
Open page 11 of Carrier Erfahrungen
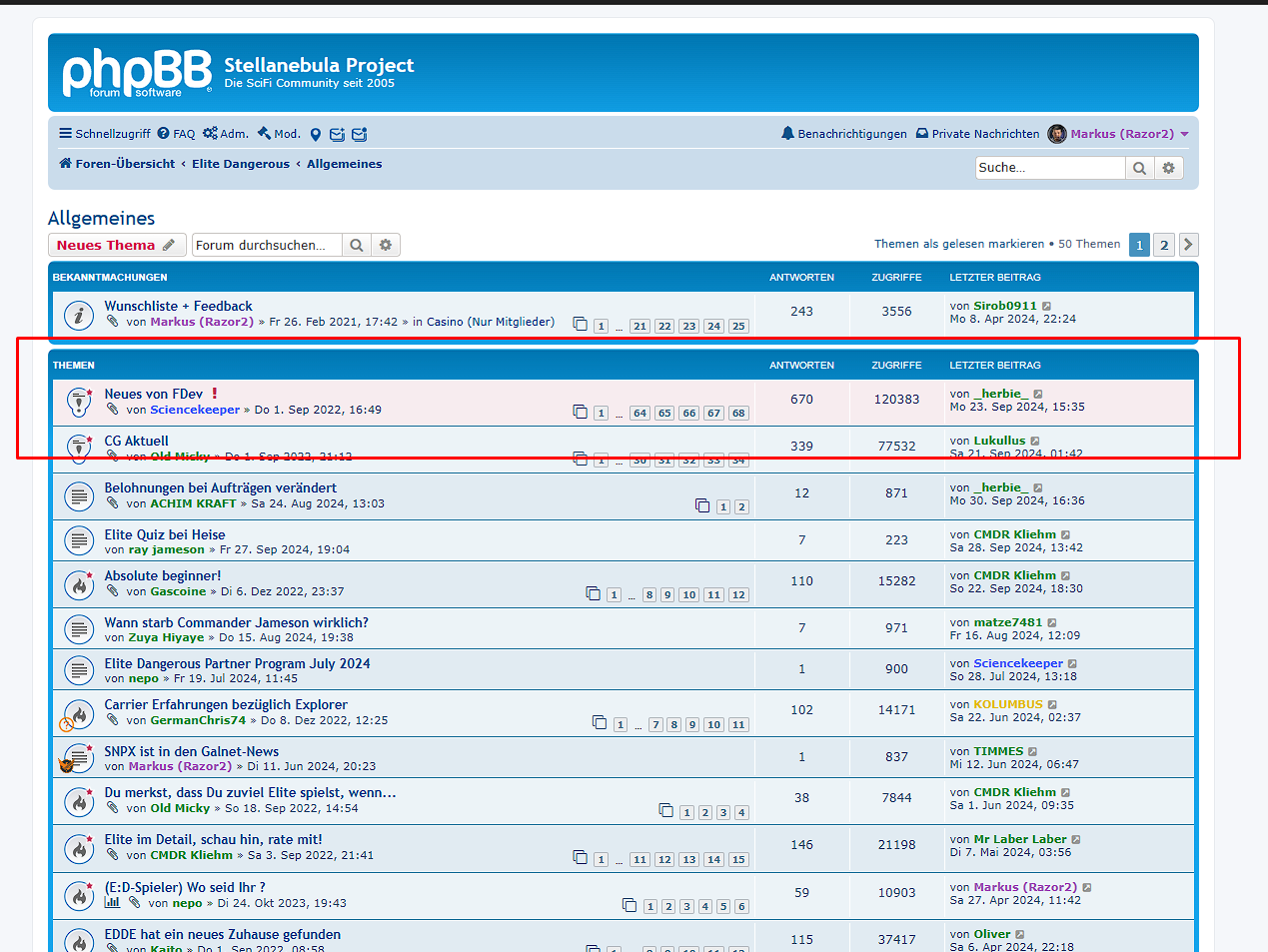point(738,725)
